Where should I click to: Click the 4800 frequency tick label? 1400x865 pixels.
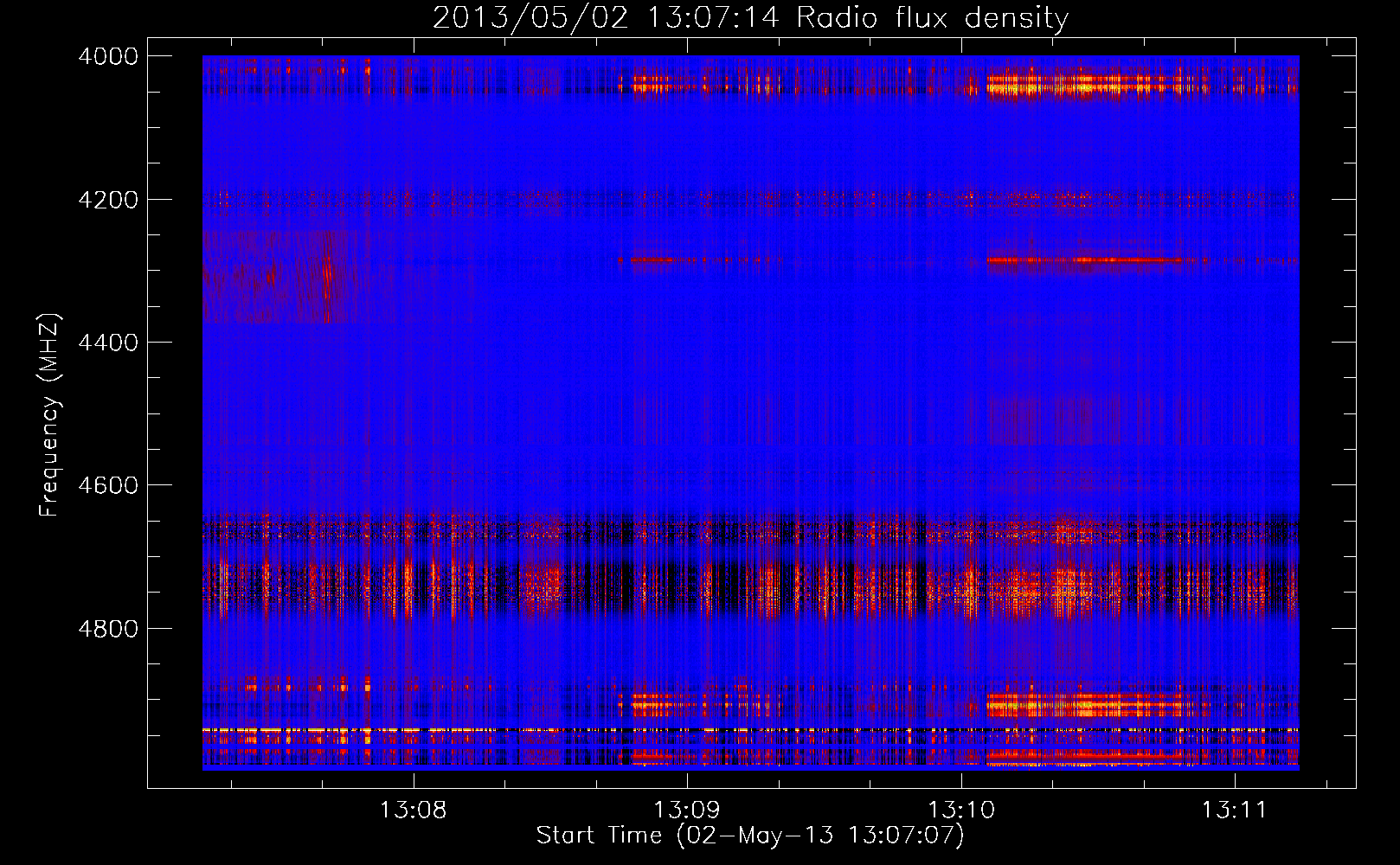tap(108, 628)
